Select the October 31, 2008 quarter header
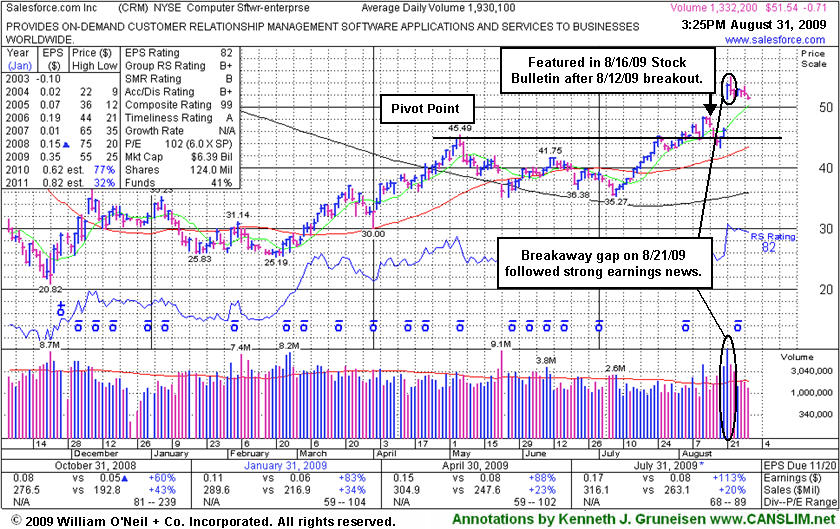840x529 pixels. click(95, 465)
